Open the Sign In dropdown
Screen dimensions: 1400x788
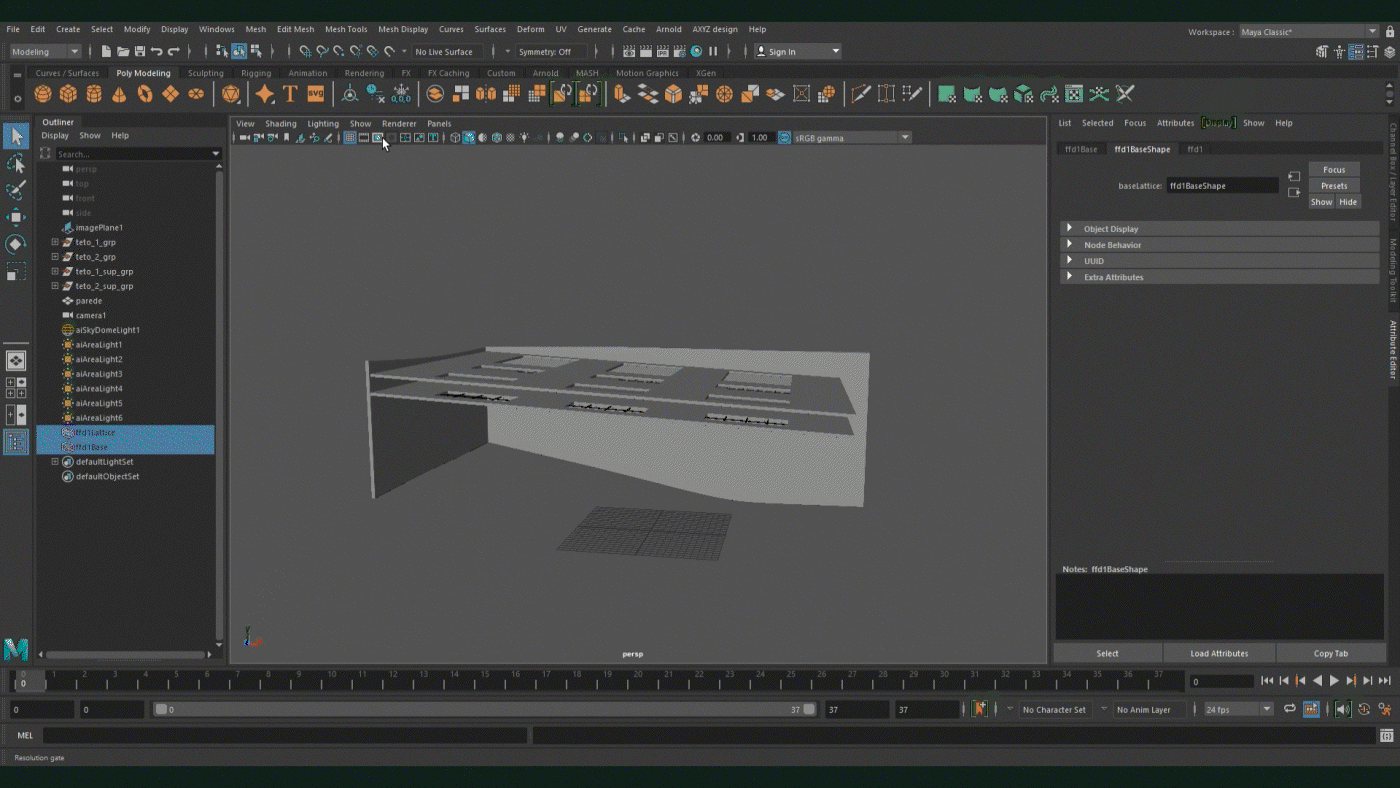[x=798, y=51]
